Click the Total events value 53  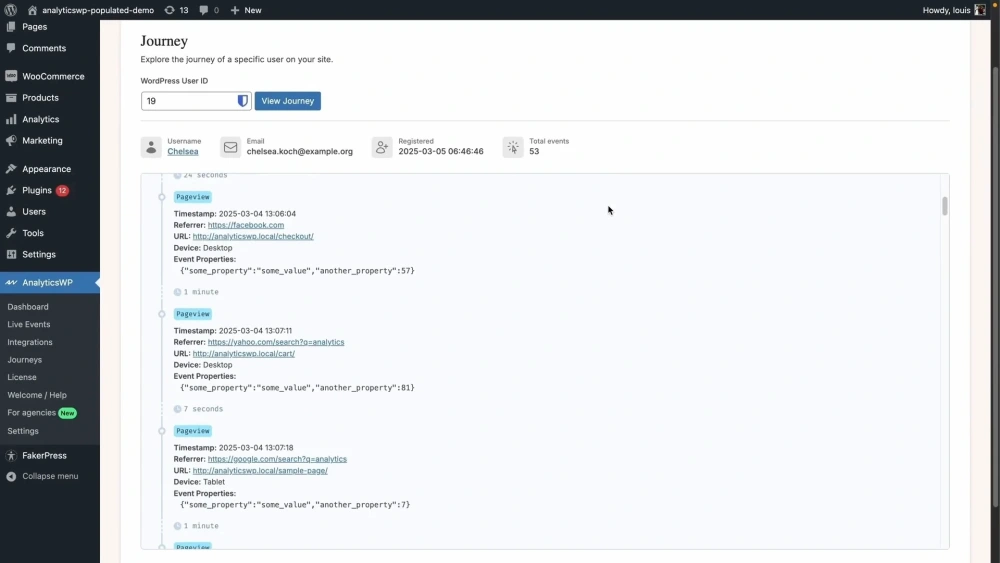(x=534, y=152)
